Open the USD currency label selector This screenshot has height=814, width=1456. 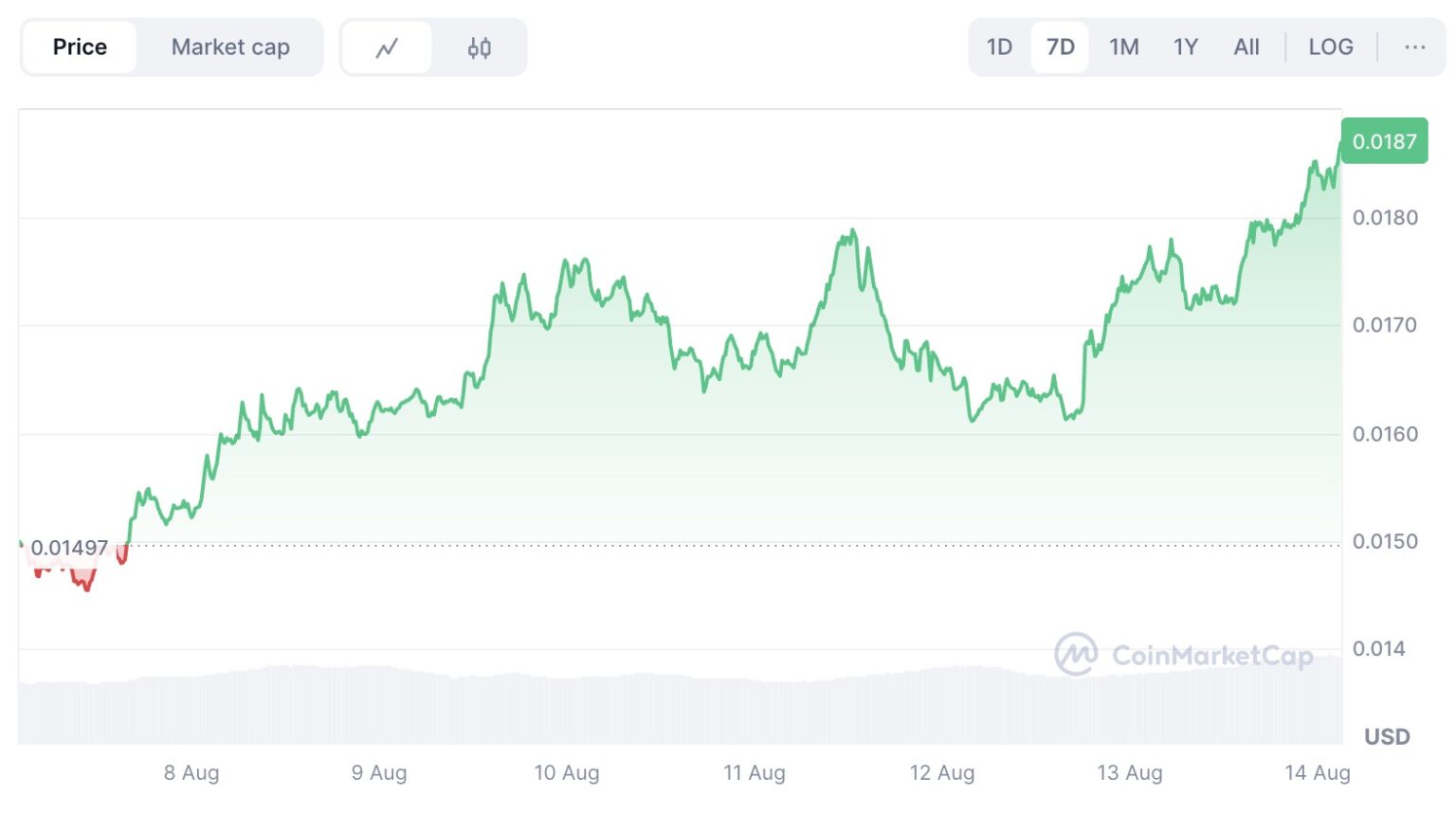[1387, 736]
